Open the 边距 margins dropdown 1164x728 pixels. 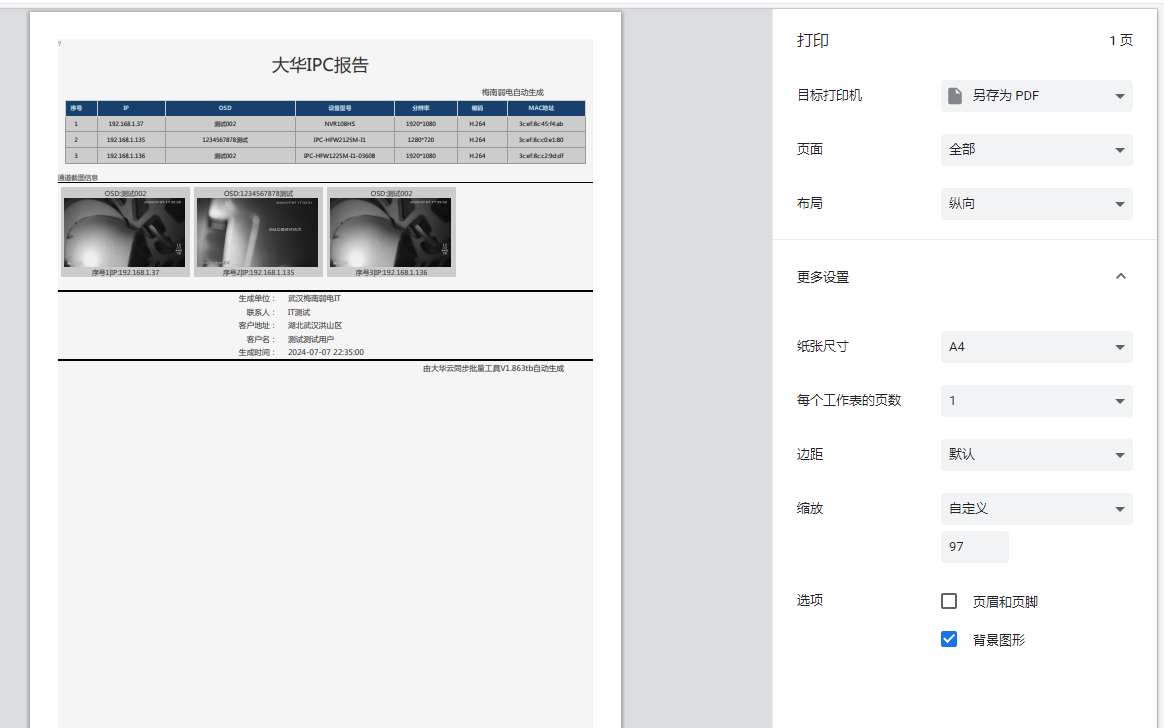tap(1036, 454)
